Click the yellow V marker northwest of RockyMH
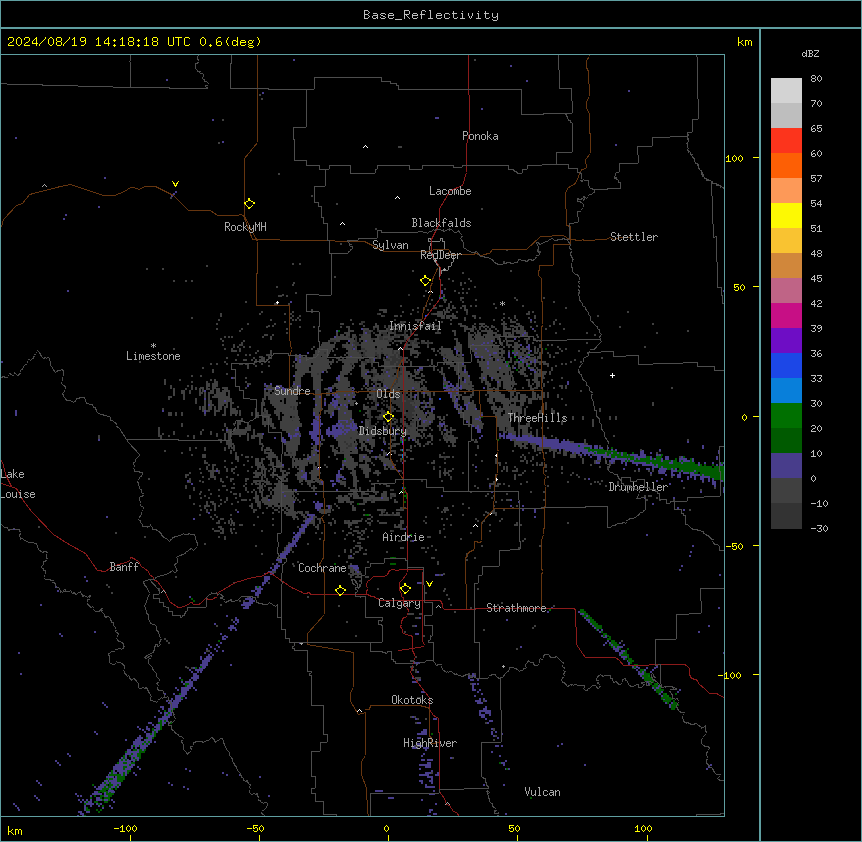 175,184
